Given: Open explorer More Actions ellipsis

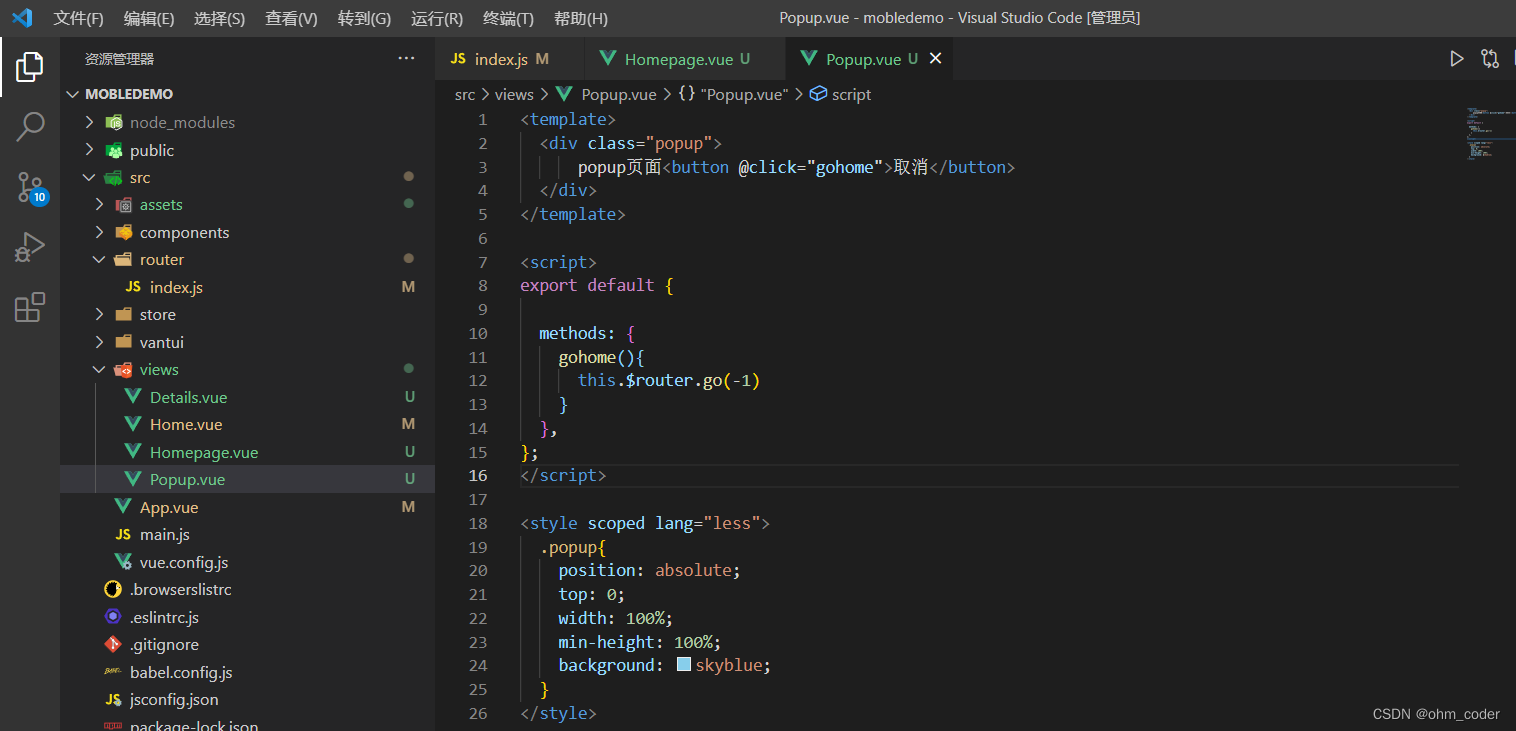Looking at the screenshot, I should (x=406, y=59).
